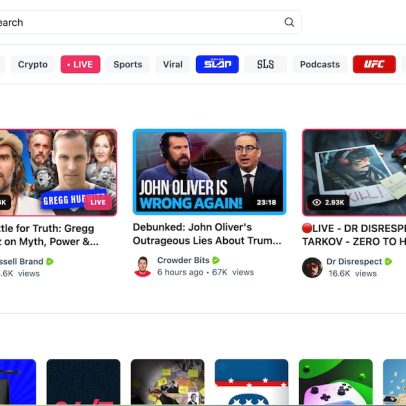
Task: Open Debunked: John Oliver's video title
Action: [207, 234]
